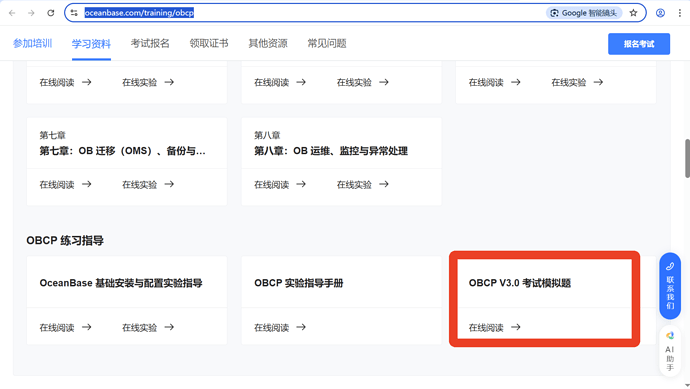Screen dimensions: 690x389
Task: Open the browser three-dot menu
Action: pyautogui.click(x=679, y=13)
